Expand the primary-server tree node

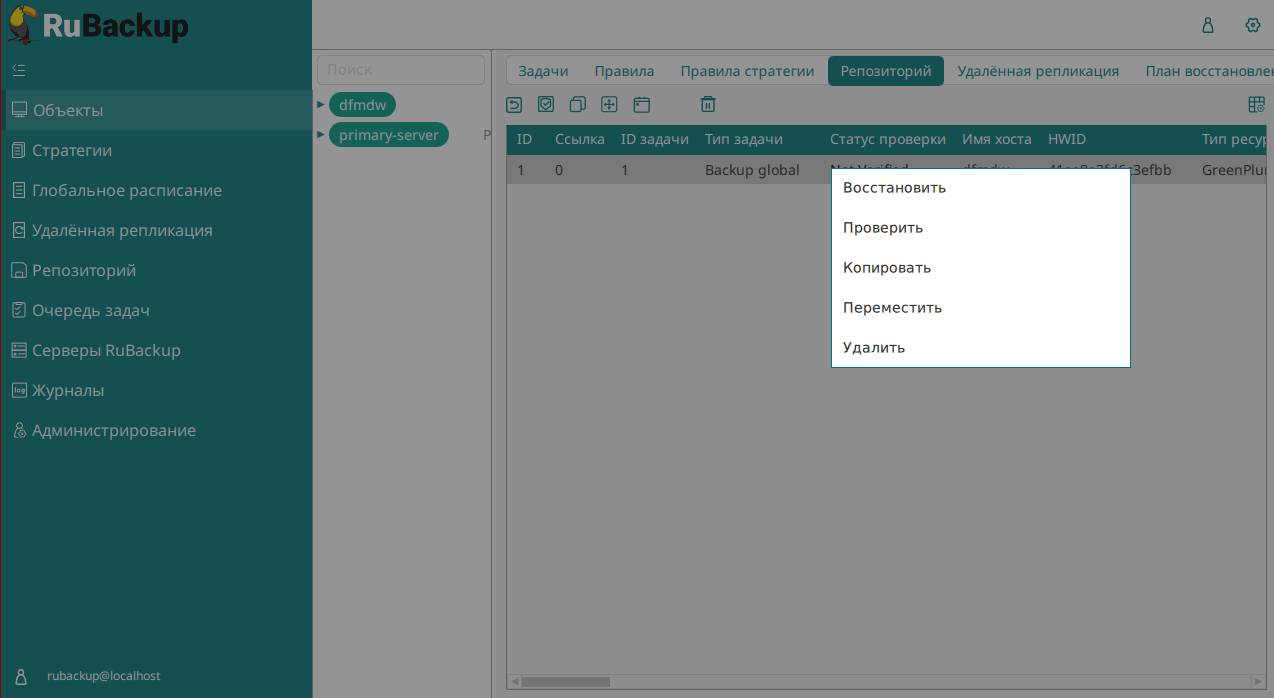(x=321, y=134)
